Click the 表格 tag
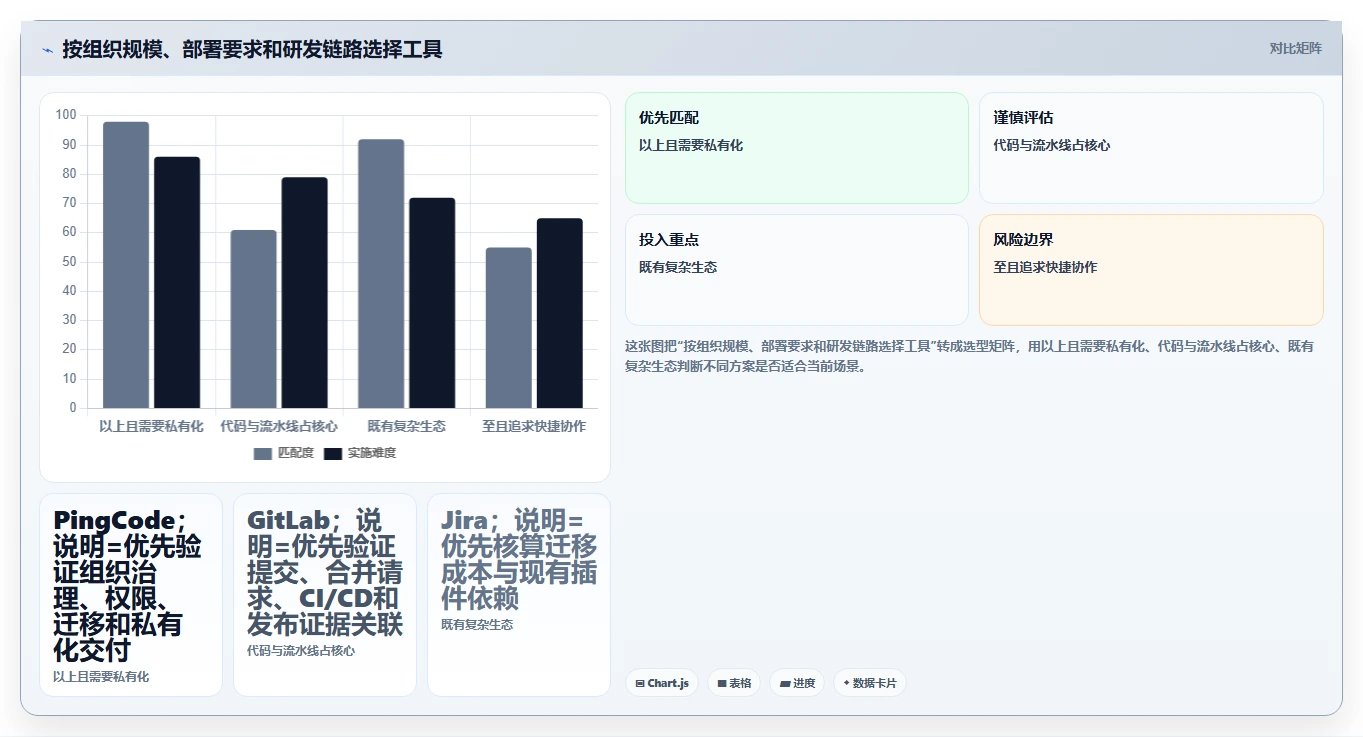This screenshot has height=737, width=1363. point(734,683)
